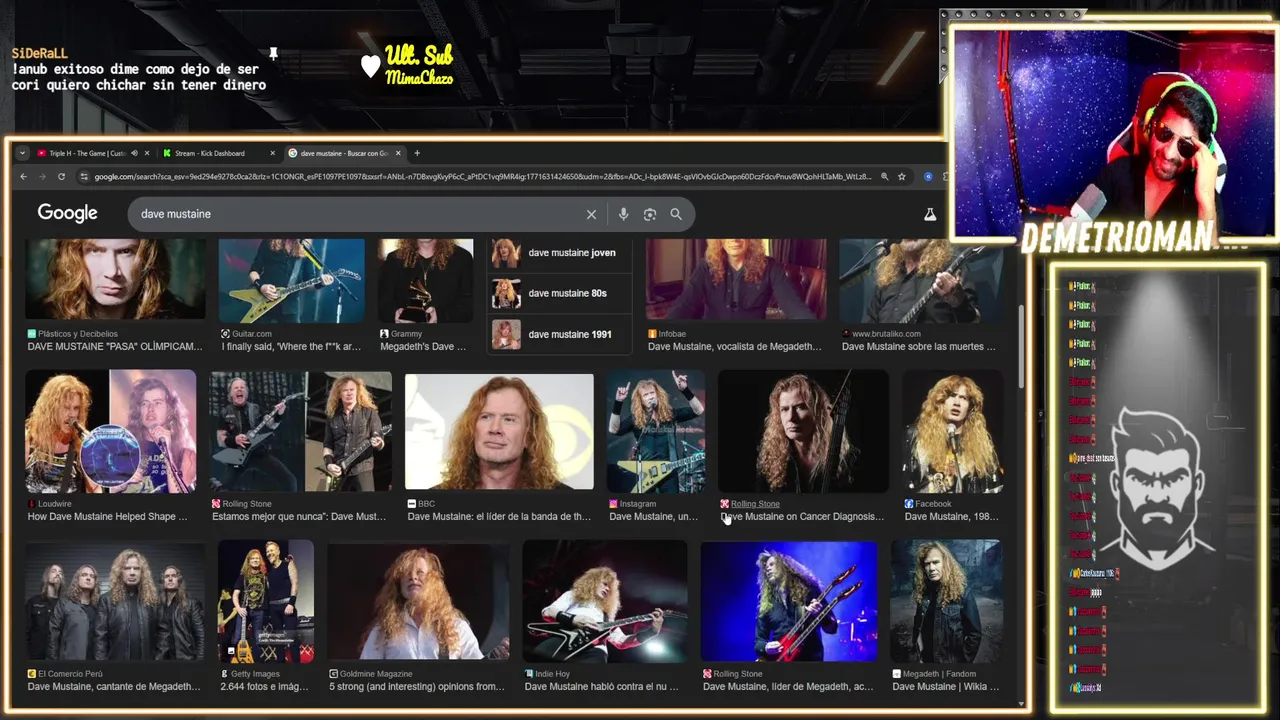
Task: Search by image with Google Lens
Action: click(x=650, y=214)
